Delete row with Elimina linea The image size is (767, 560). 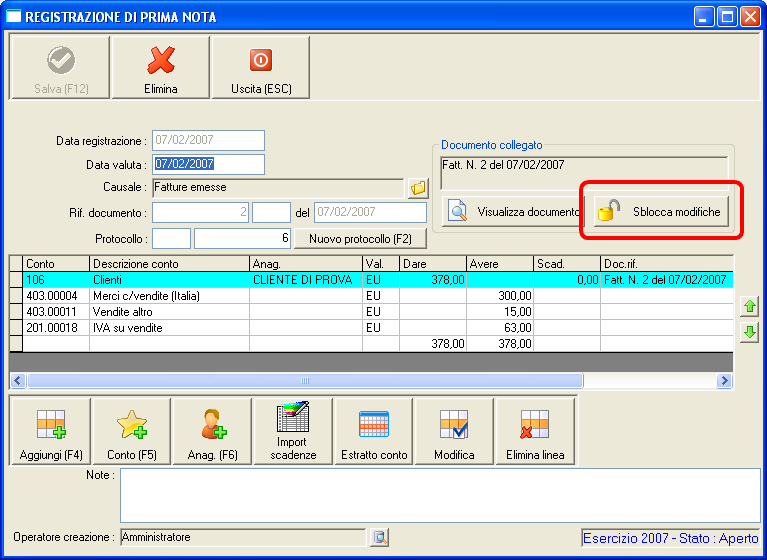(535, 431)
